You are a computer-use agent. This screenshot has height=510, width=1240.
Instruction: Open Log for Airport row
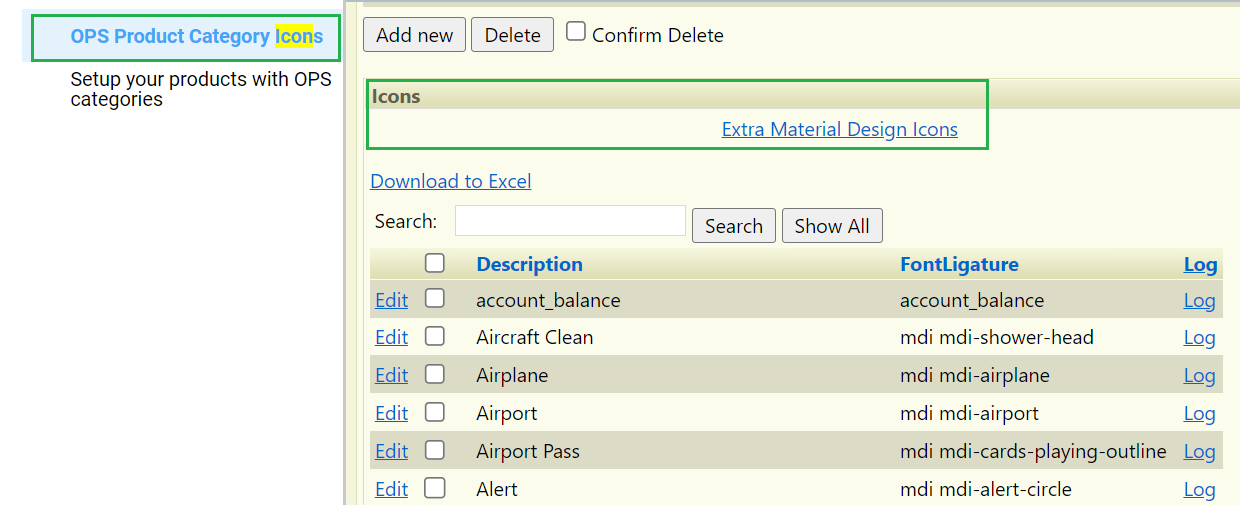(1199, 413)
